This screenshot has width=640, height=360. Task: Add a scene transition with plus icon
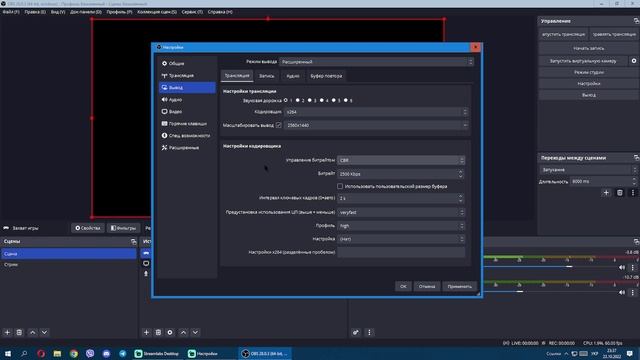coord(606,193)
